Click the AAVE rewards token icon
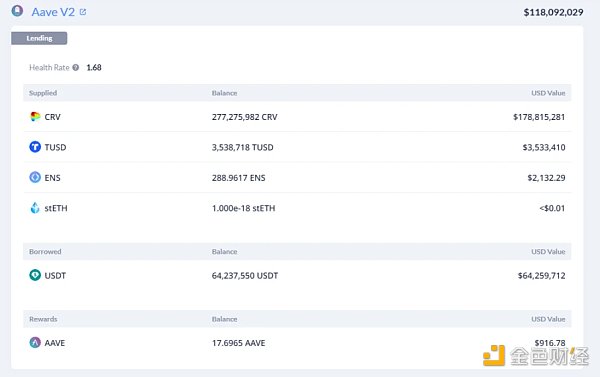 pyautogui.click(x=35, y=343)
